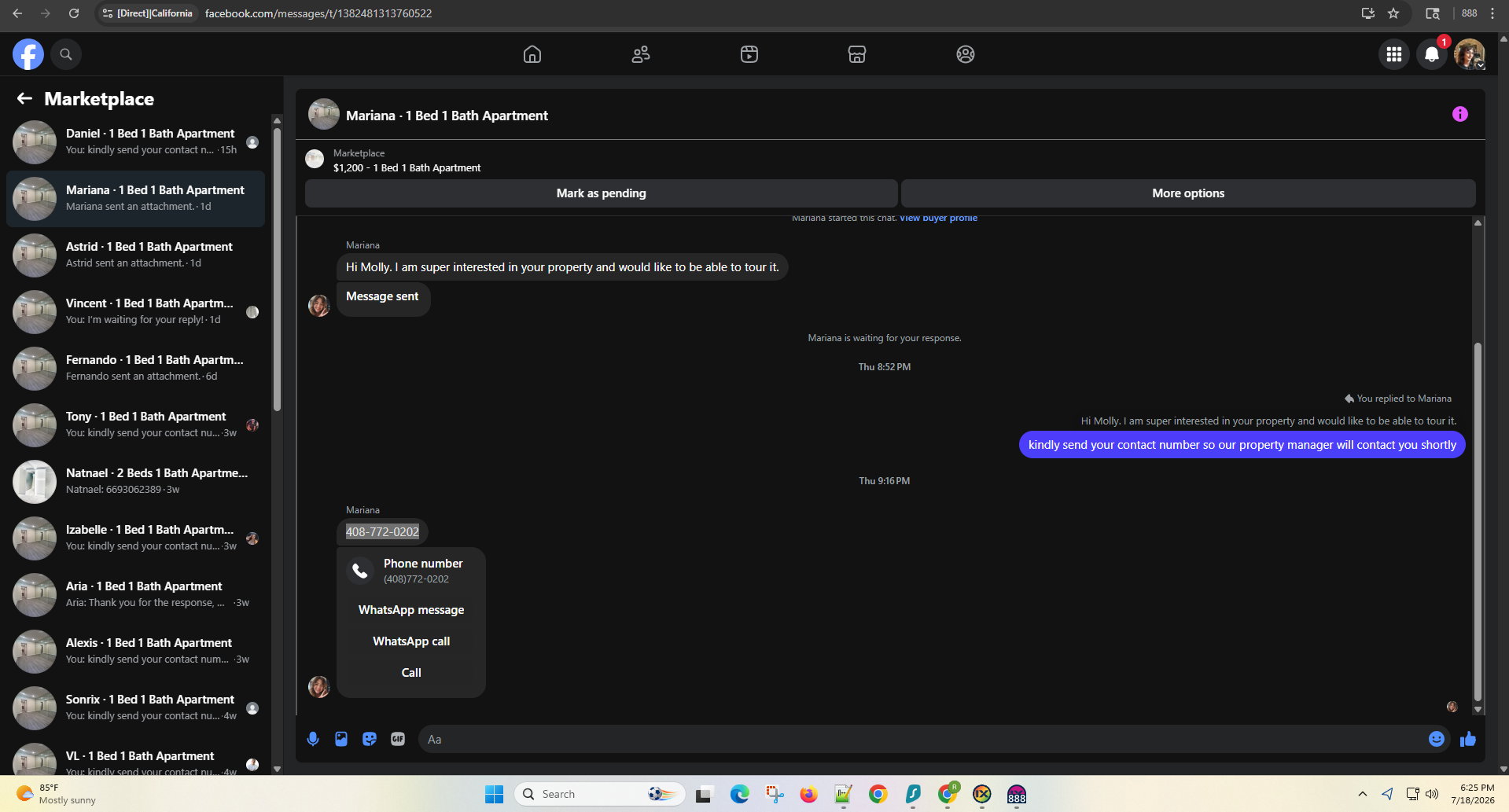1509x812 pixels.
Task: Open account menu from profile picture
Action: [1470, 54]
